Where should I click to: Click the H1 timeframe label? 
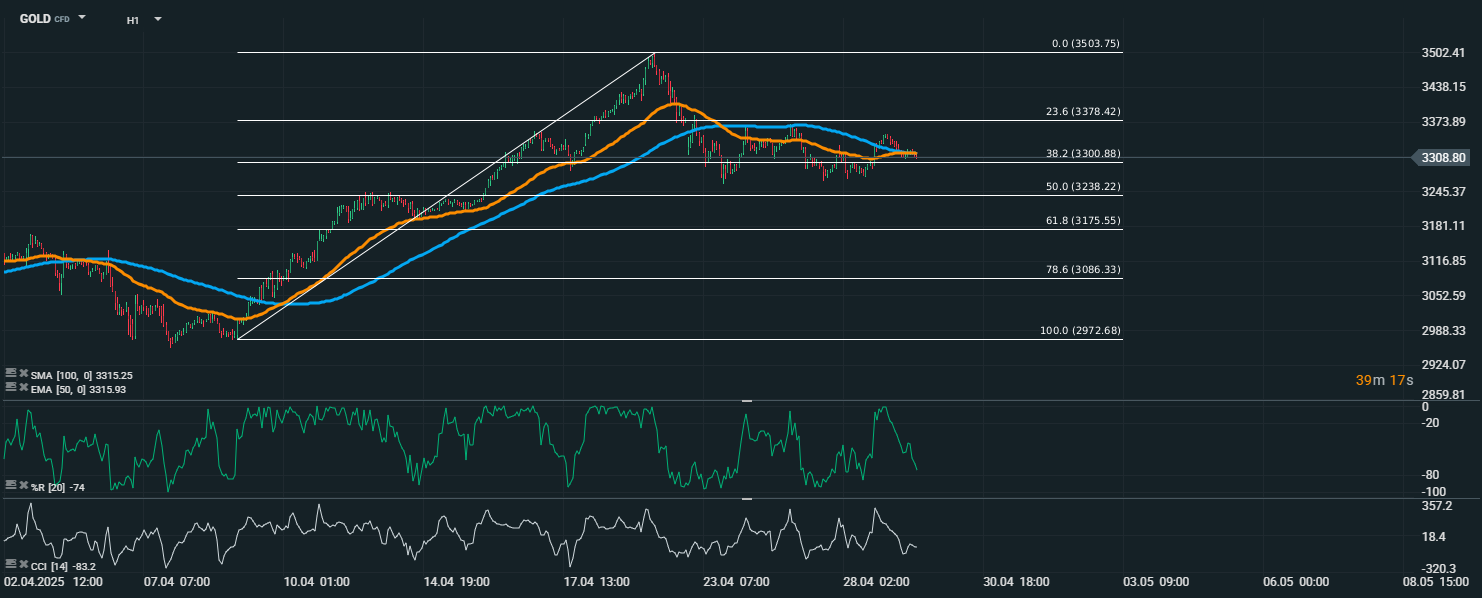point(132,19)
